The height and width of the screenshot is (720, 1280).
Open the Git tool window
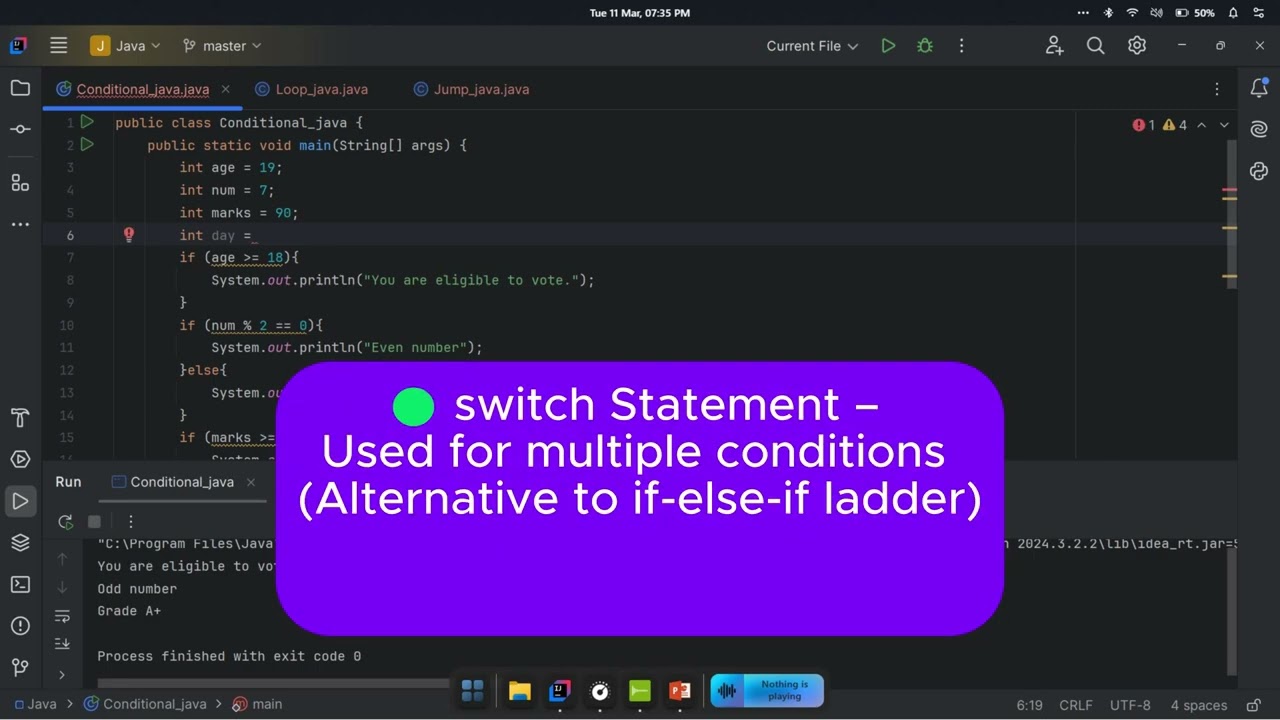(20, 667)
